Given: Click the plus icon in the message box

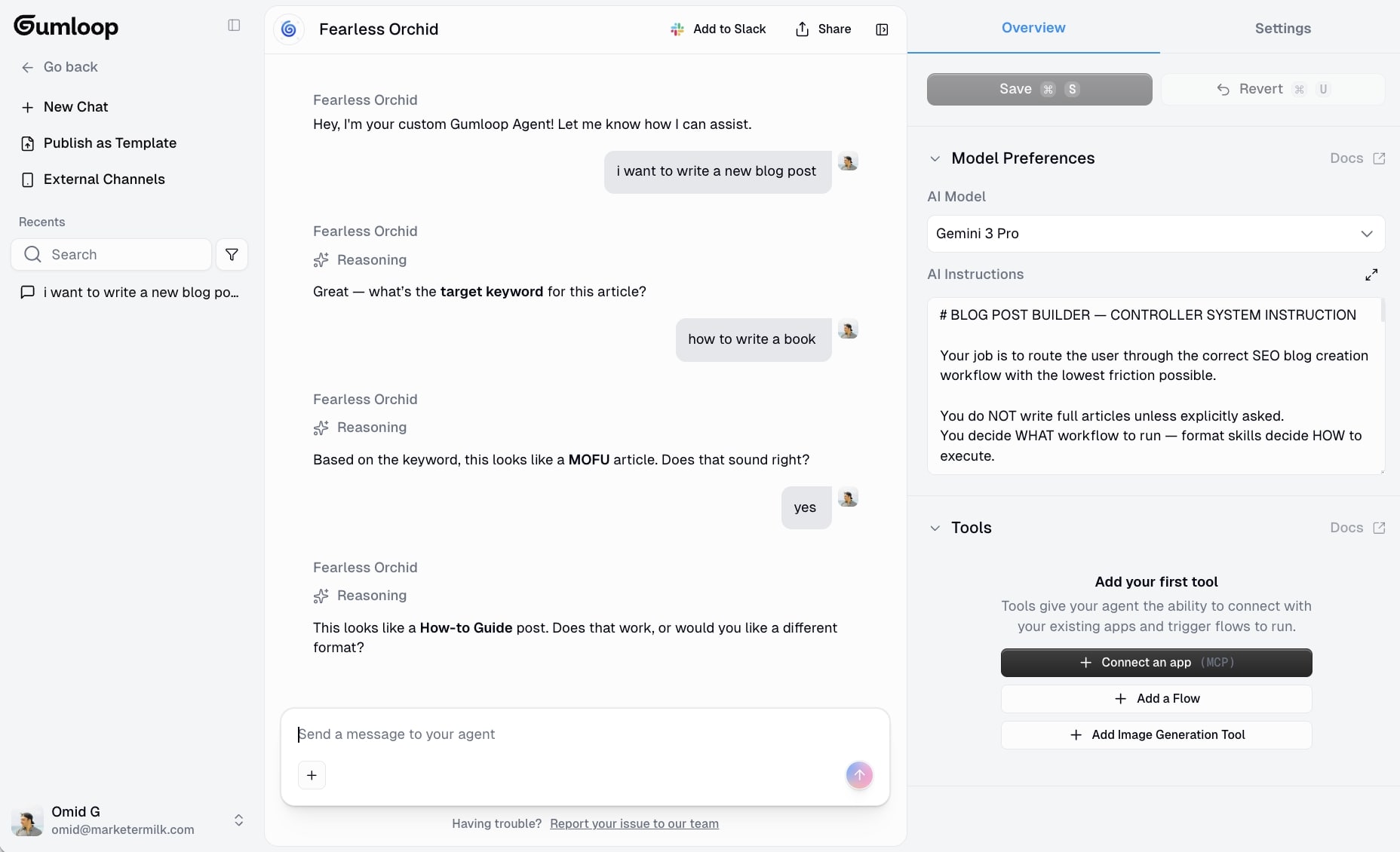Looking at the screenshot, I should pos(312,775).
